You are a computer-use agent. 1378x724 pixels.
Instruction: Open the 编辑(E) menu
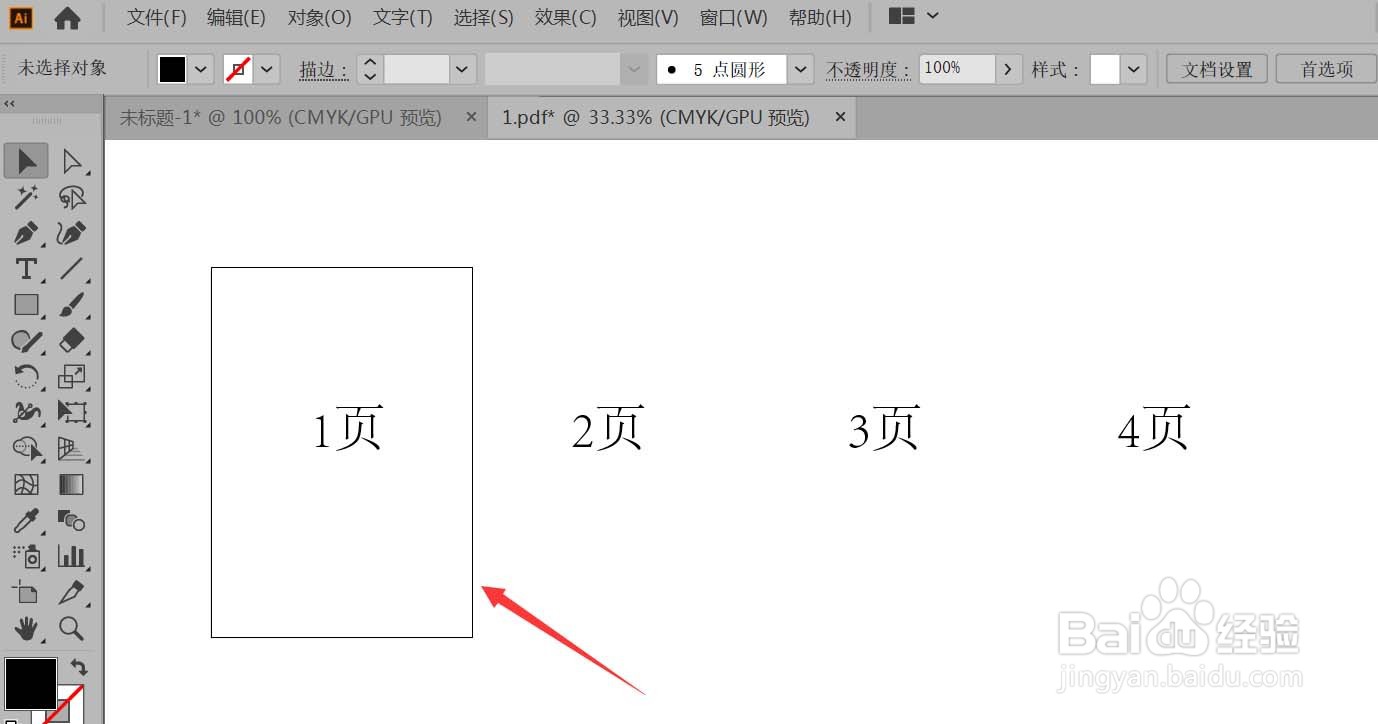click(x=236, y=17)
